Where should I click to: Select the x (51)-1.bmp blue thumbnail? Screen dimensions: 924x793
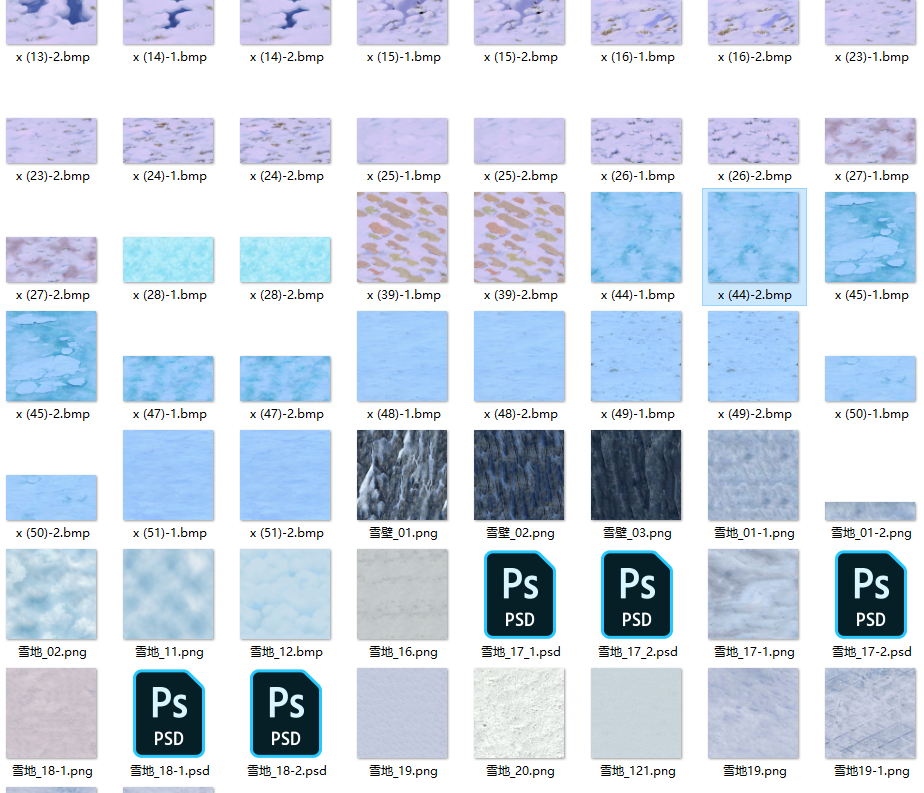[x=169, y=475]
